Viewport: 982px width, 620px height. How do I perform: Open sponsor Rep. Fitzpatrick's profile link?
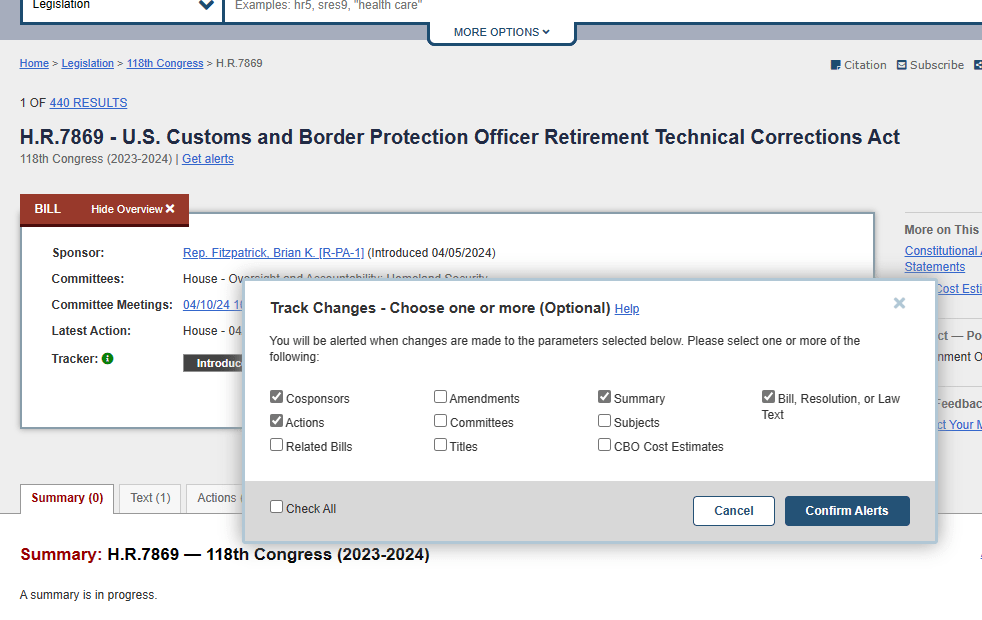point(273,253)
